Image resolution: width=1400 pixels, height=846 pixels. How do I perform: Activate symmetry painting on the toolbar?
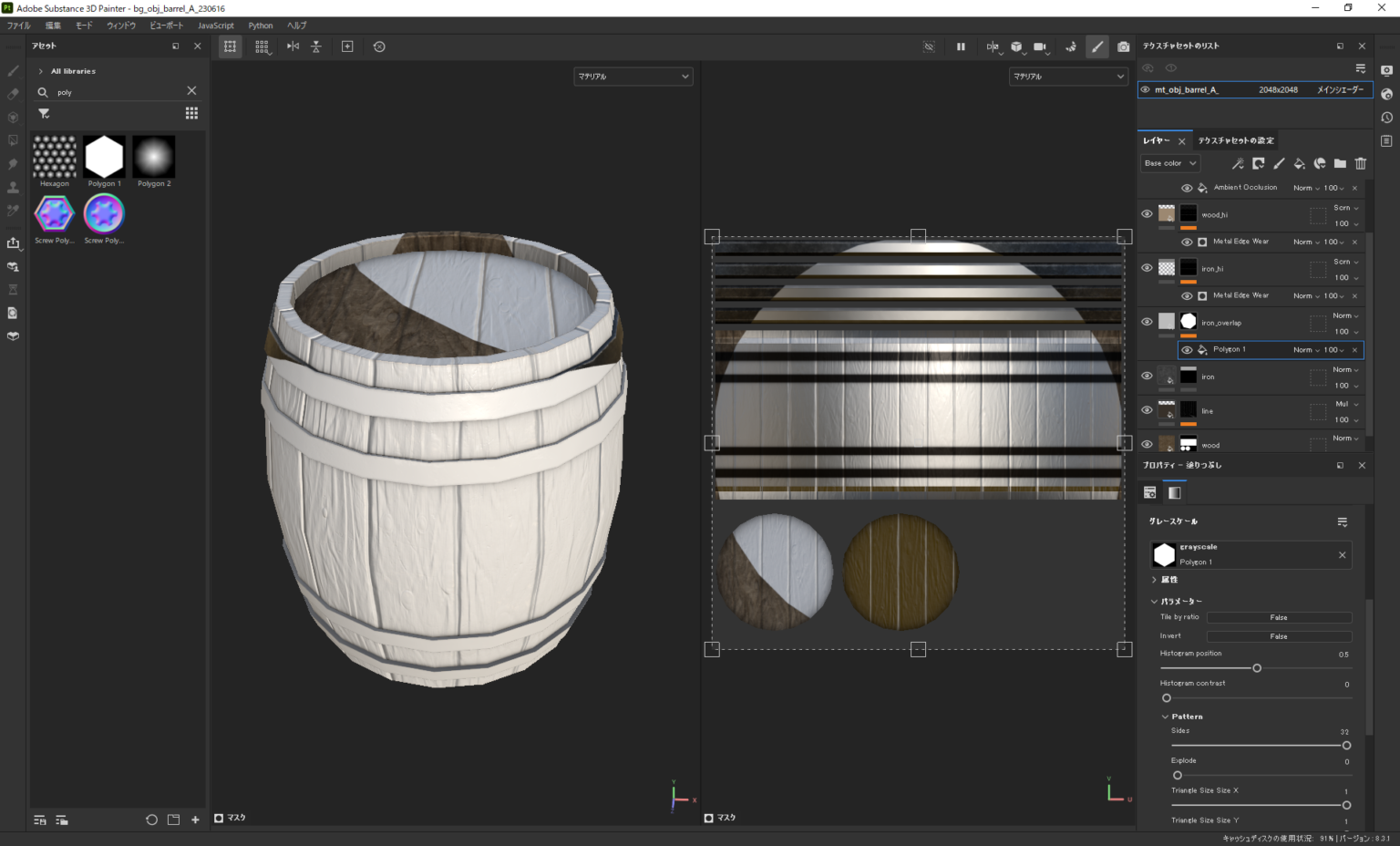pos(293,46)
